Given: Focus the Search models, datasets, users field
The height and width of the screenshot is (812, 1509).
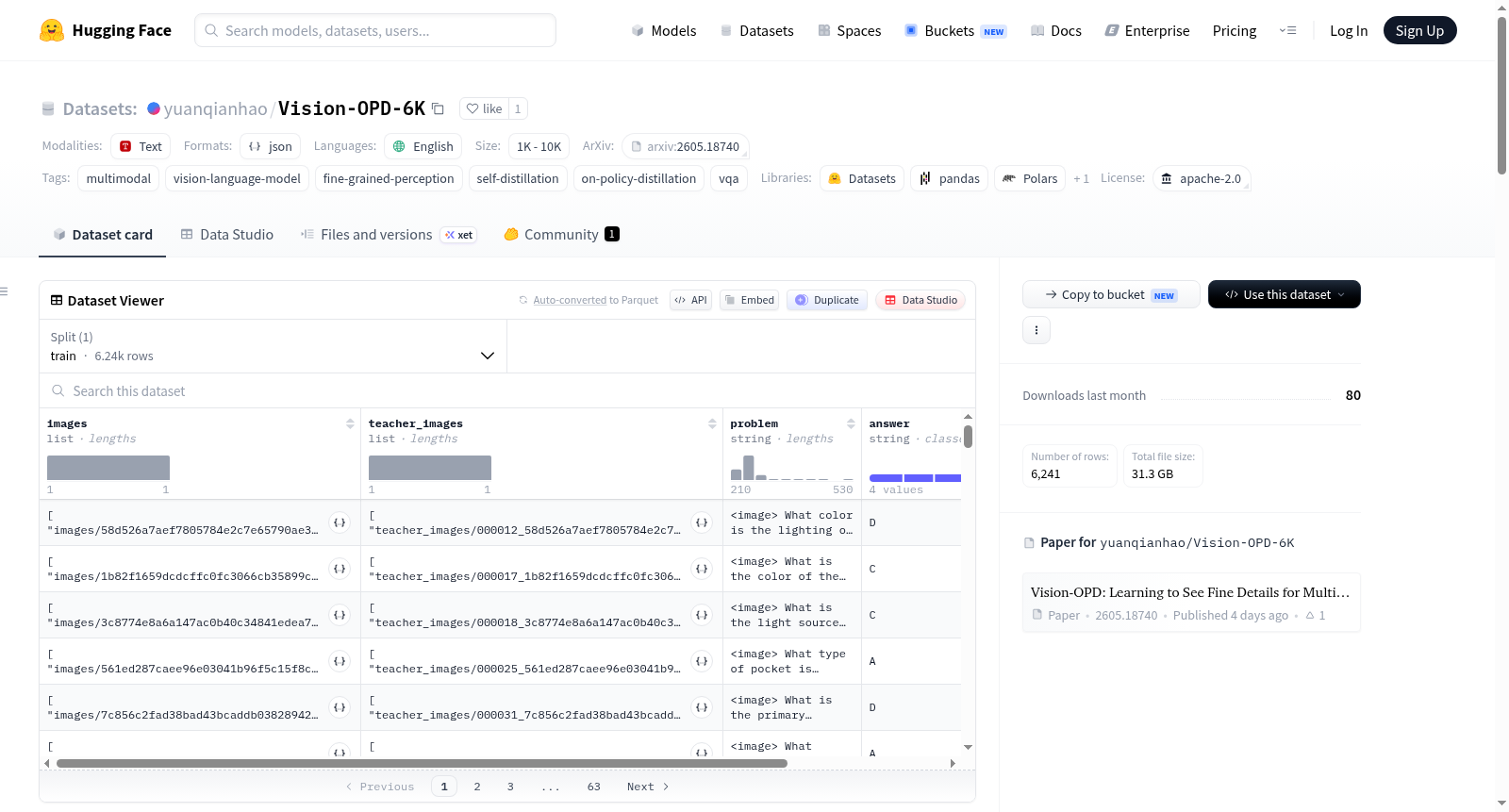Looking at the screenshot, I should coord(375,30).
